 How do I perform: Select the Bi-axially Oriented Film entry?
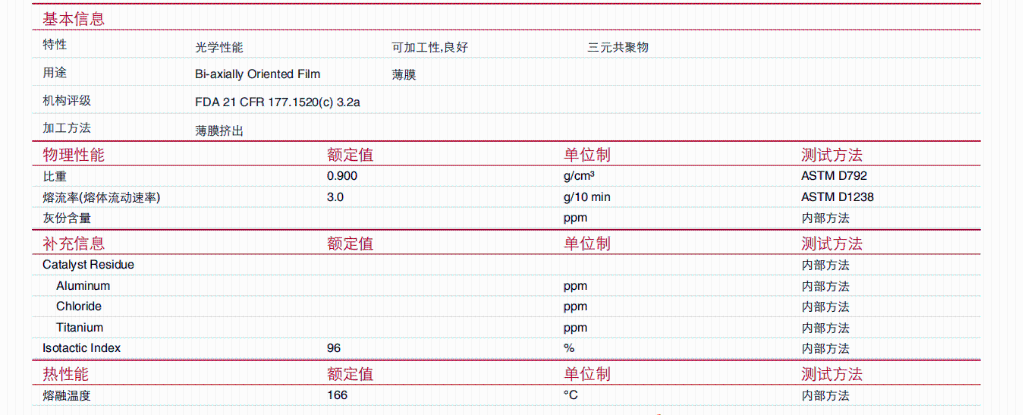click(x=258, y=74)
